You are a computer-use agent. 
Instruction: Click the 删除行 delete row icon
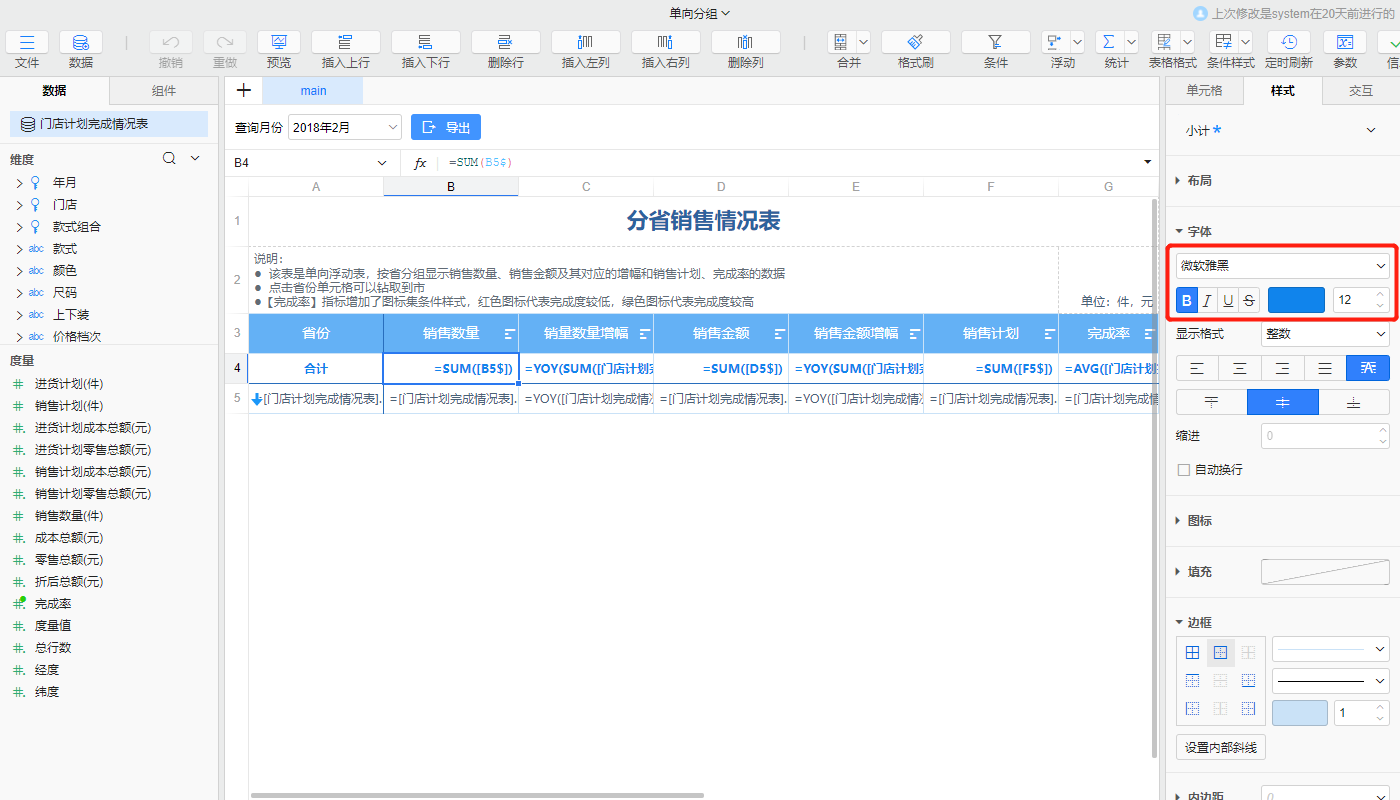tap(505, 43)
